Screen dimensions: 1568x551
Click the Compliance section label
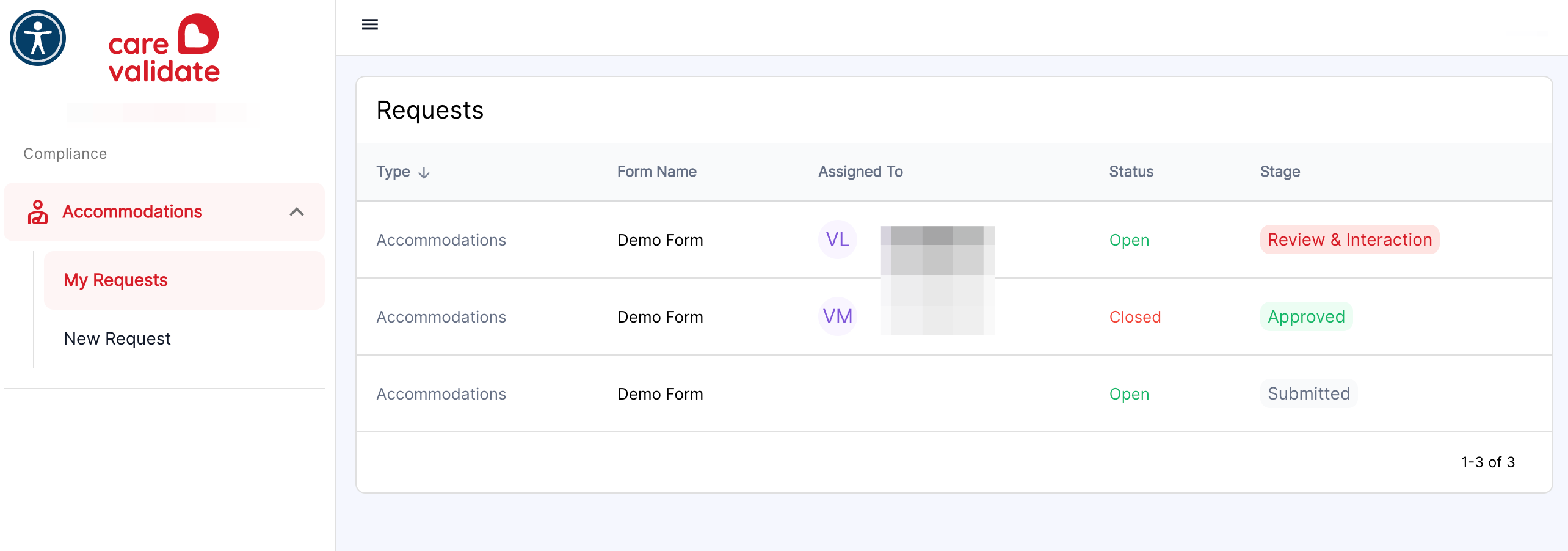(x=65, y=154)
